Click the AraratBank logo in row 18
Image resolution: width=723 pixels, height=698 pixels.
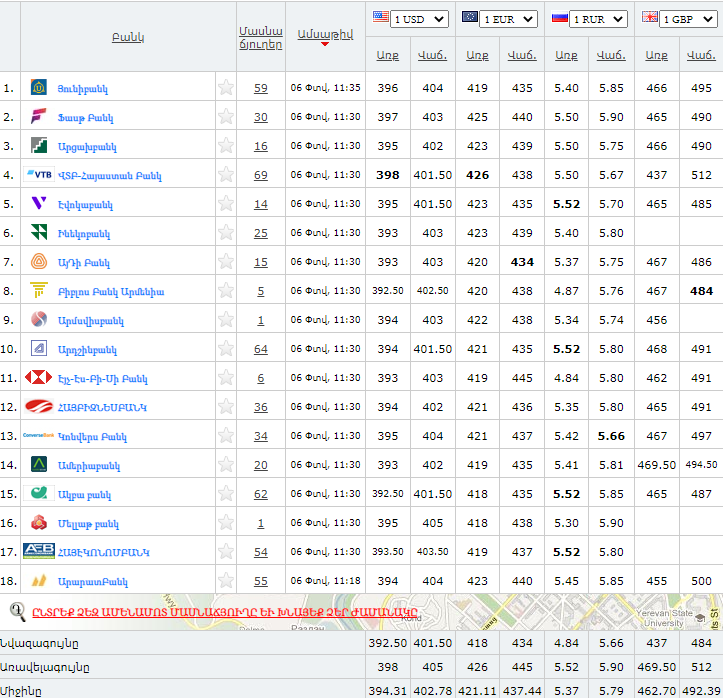point(39,580)
